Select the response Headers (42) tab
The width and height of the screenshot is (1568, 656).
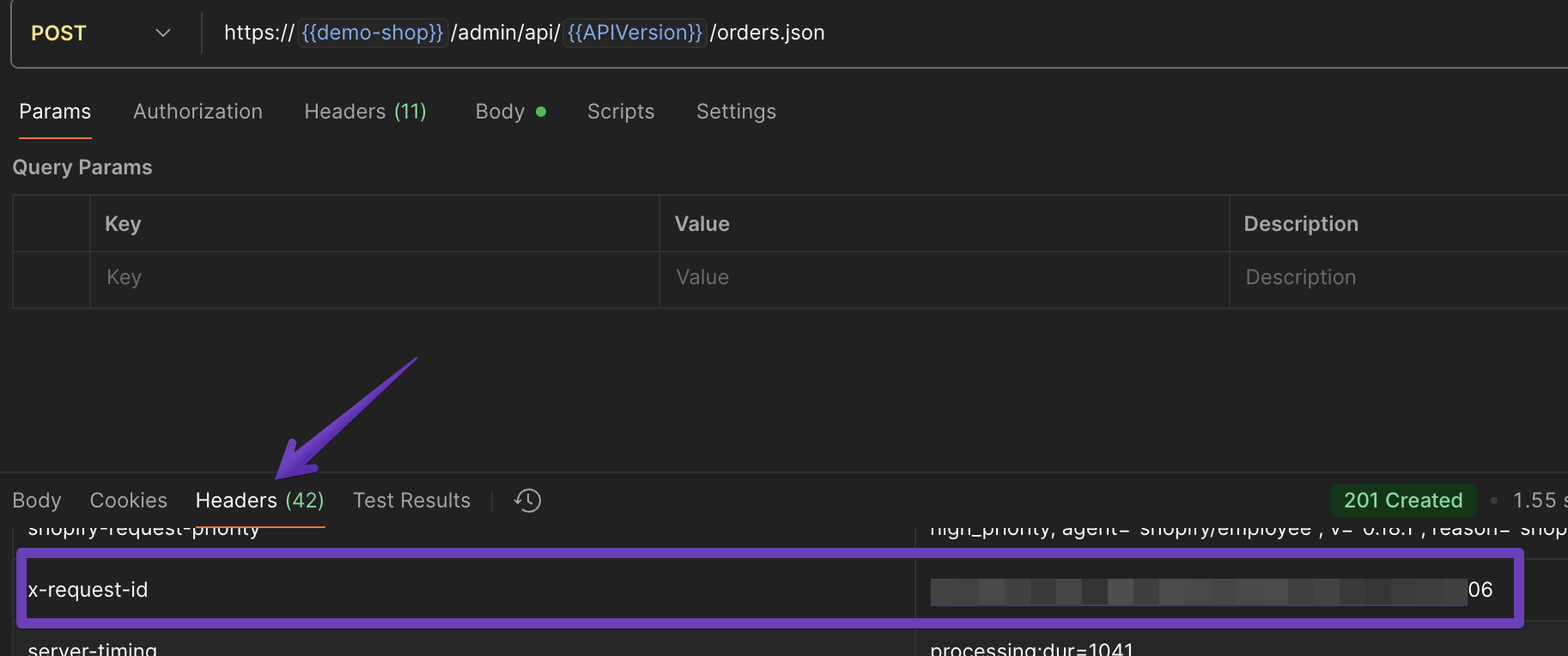259,500
